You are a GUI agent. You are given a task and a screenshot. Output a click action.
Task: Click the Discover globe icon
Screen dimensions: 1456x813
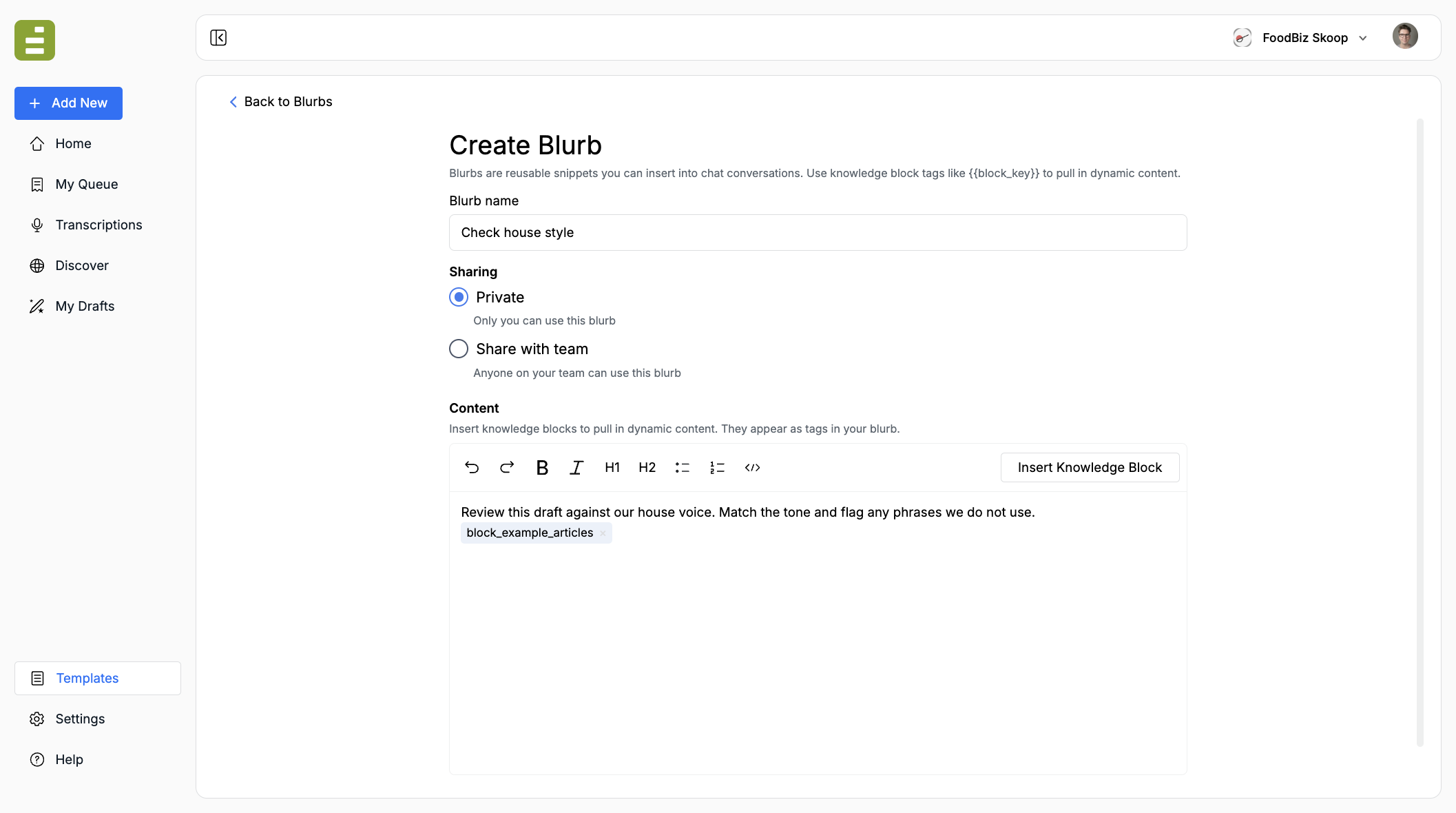37,265
